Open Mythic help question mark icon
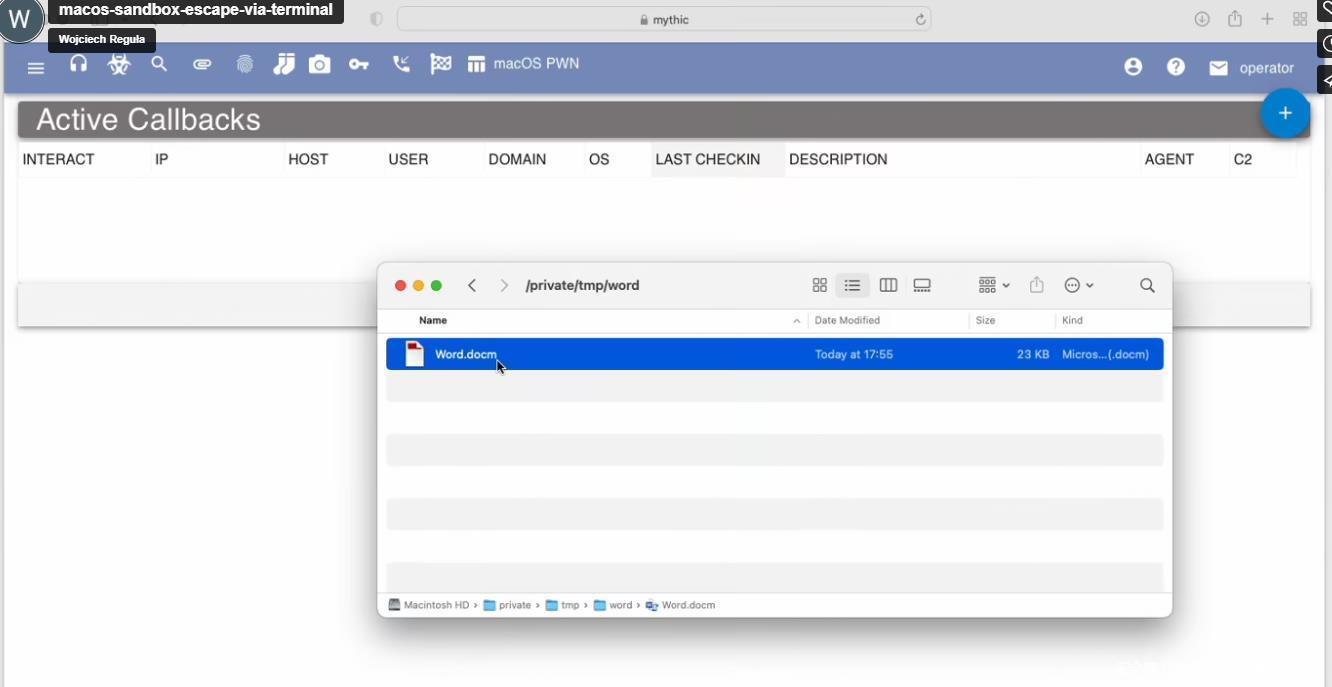The image size is (1332, 687). [x=1176, y=66]
